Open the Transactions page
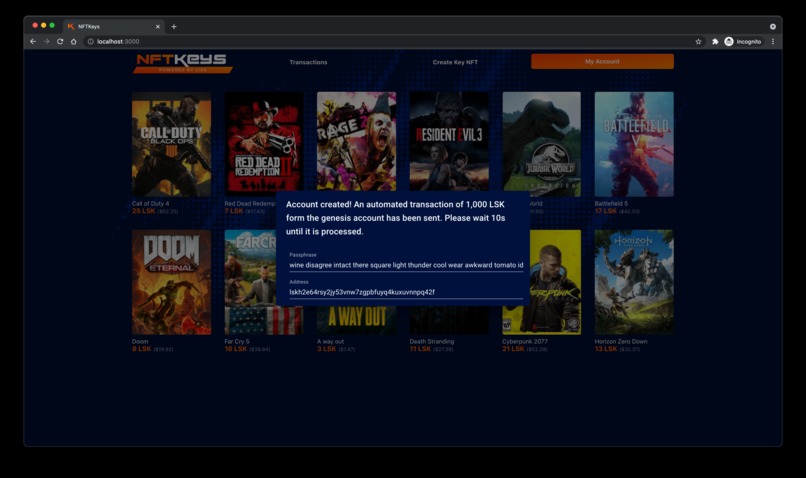Image resolution: width=806 pixels, height=478 pixels. point(308,62)
